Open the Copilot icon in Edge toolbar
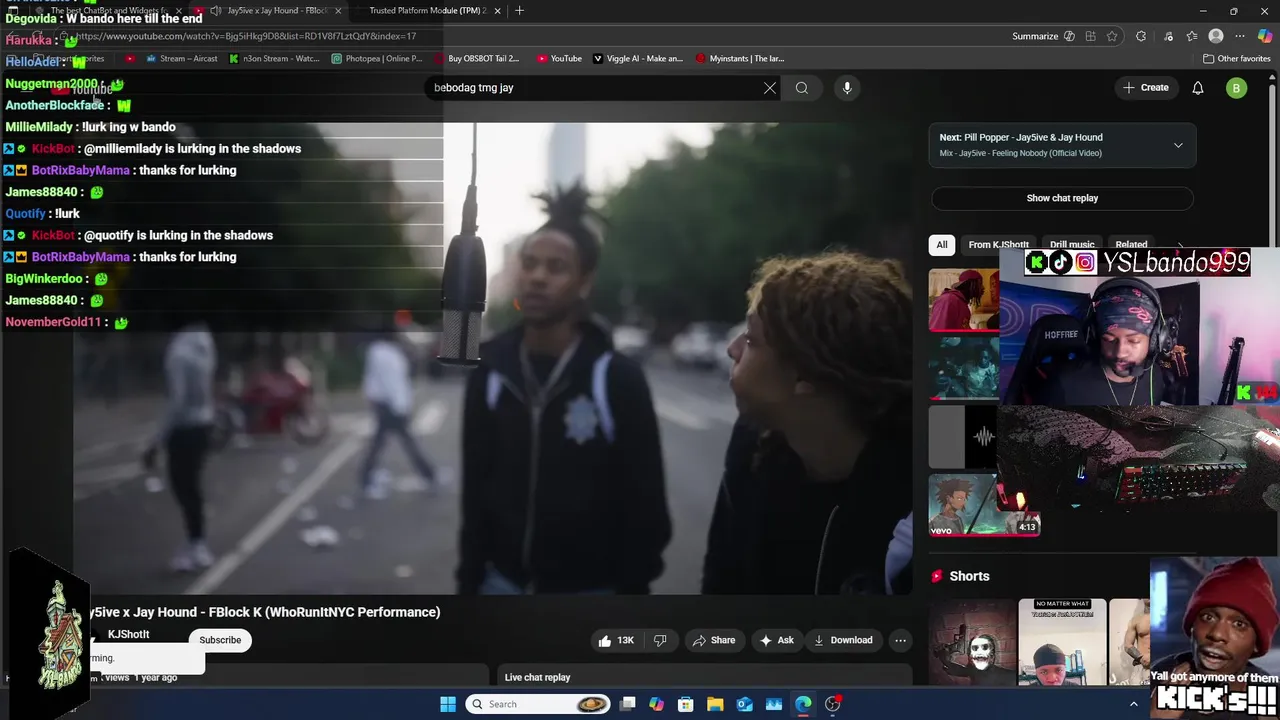The width and height of the screenshot is (1280, 720). click(1265, 36)
